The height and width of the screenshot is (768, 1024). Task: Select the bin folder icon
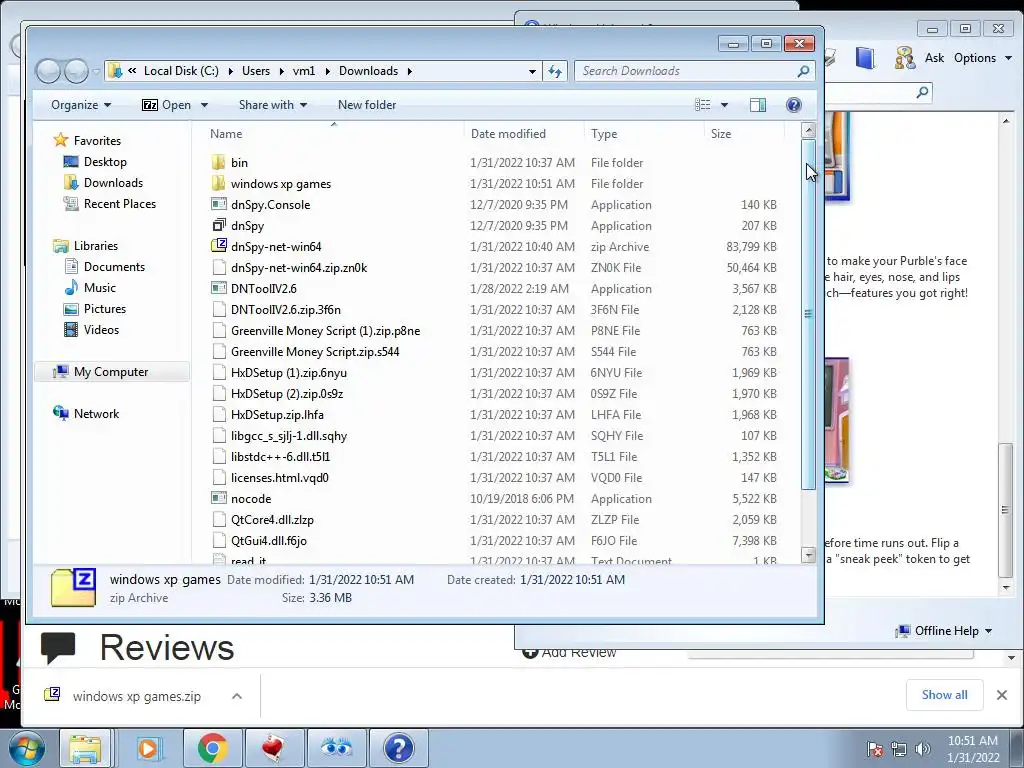tap(219, 163)
